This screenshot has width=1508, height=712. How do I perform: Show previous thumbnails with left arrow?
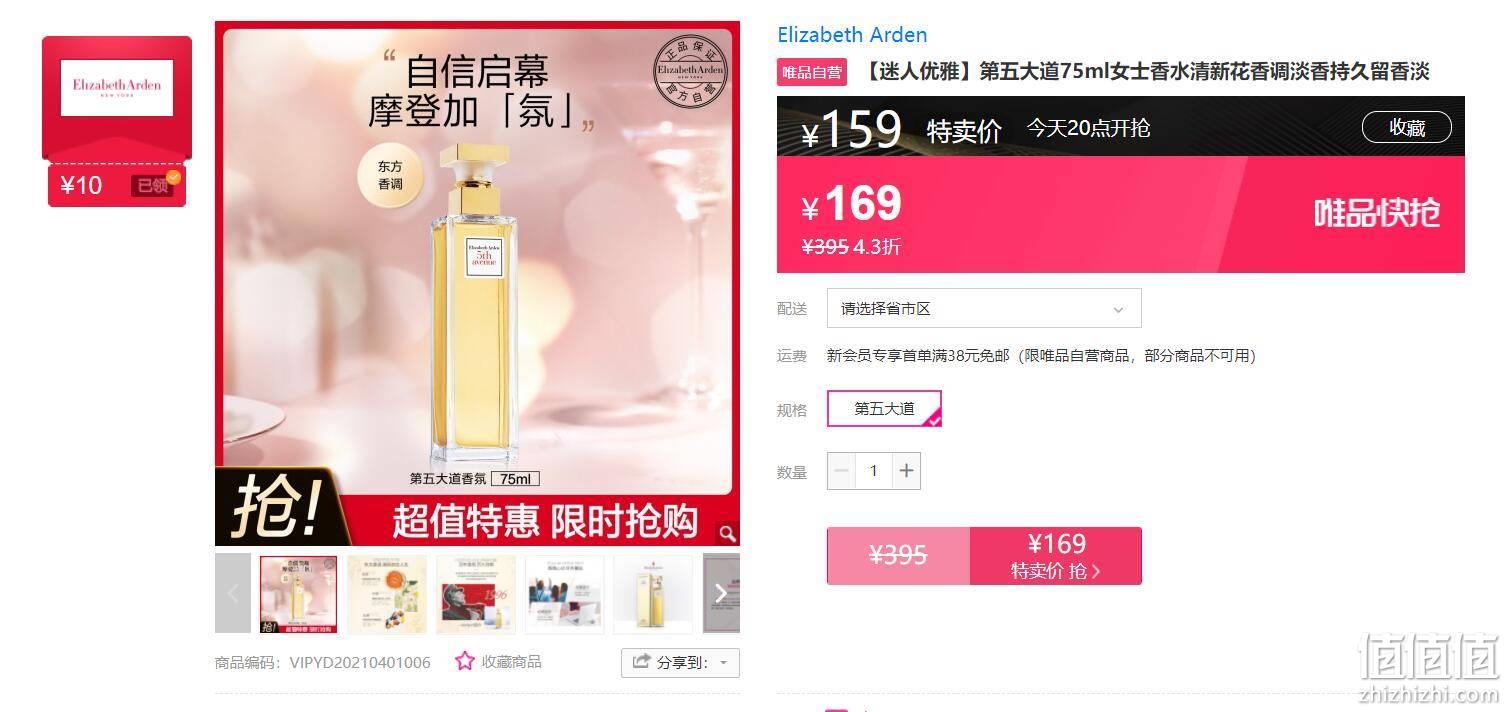233,593
